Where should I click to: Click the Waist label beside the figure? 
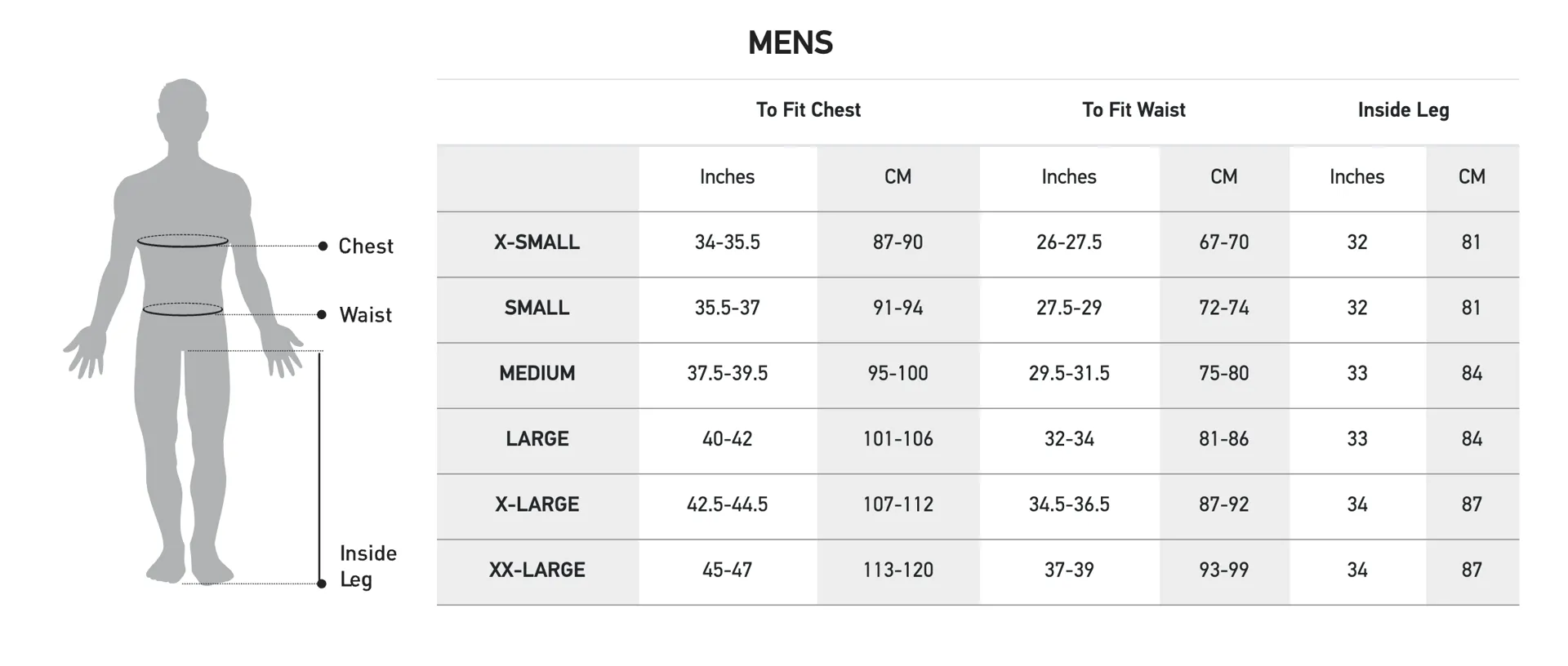coord(365,315)
